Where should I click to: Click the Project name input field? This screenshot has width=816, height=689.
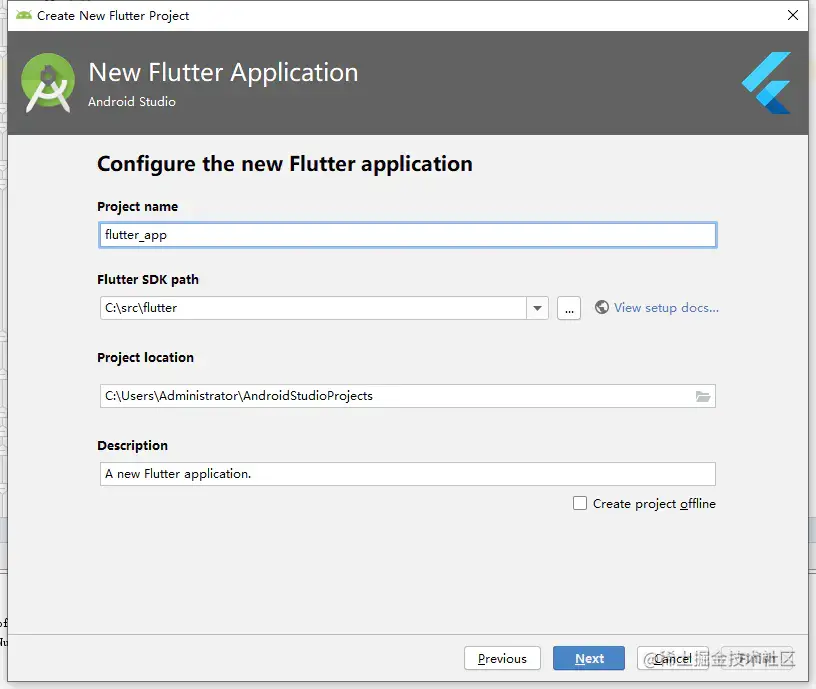(407, 235)
